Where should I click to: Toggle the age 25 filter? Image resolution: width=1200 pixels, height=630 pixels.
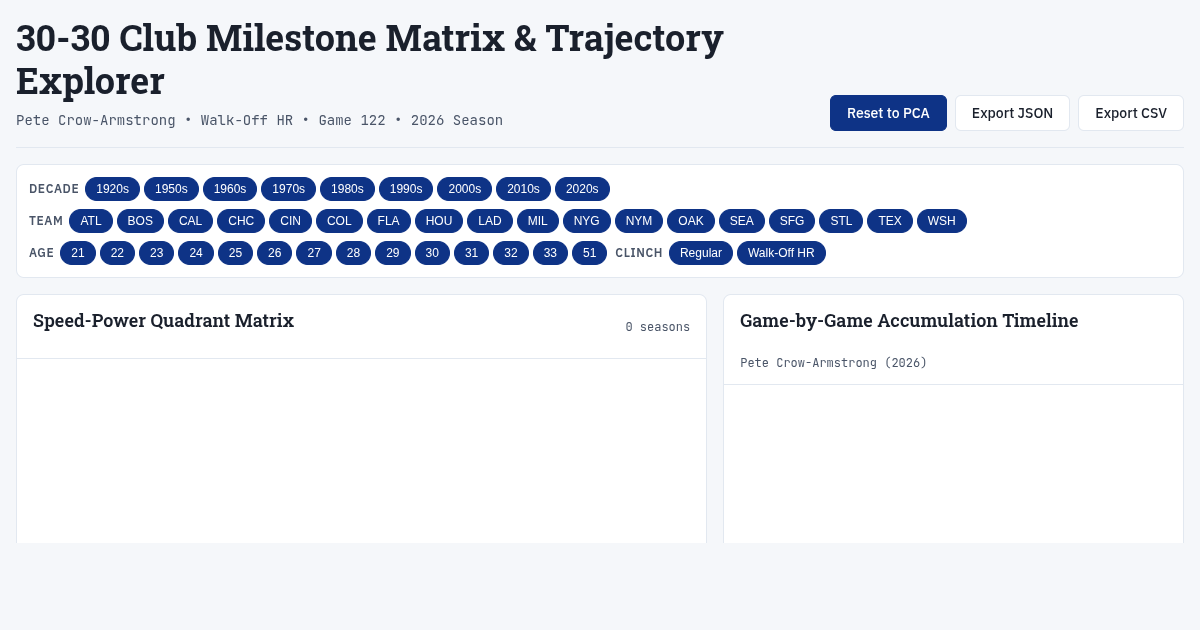coord(235,253)
